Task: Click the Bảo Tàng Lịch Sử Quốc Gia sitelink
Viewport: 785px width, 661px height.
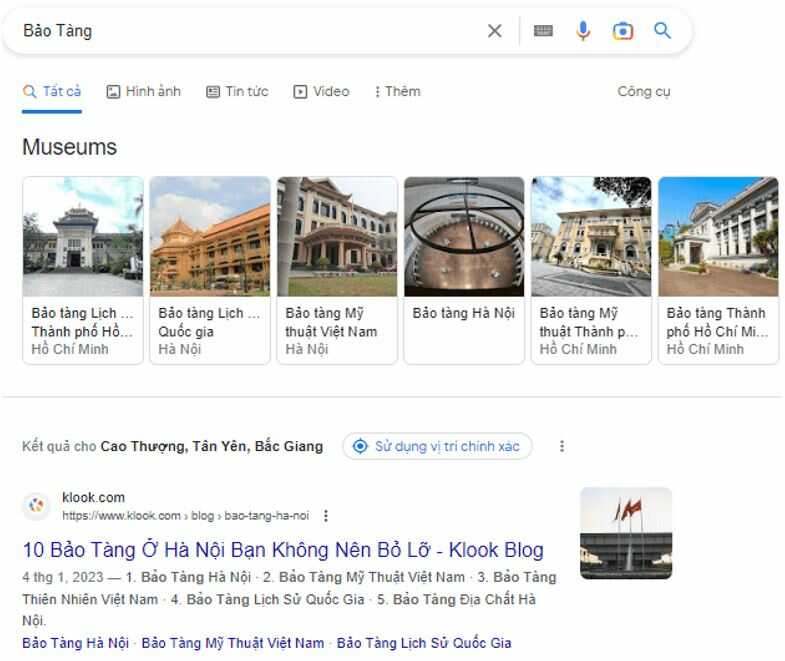Action: click(424, 643)
